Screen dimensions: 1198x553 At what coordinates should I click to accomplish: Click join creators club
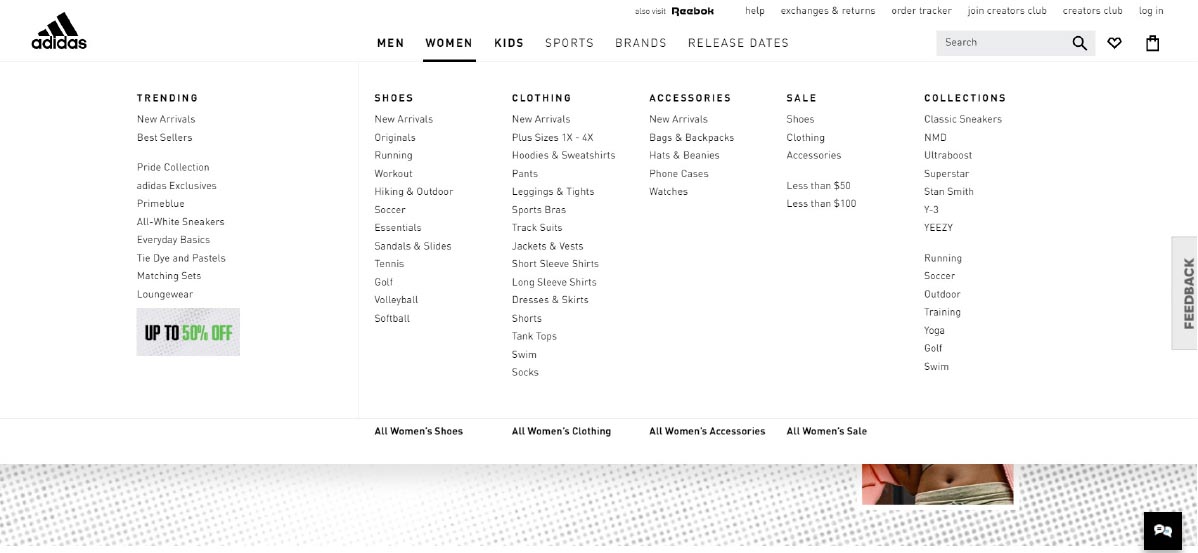click(x=1007, y=11)
